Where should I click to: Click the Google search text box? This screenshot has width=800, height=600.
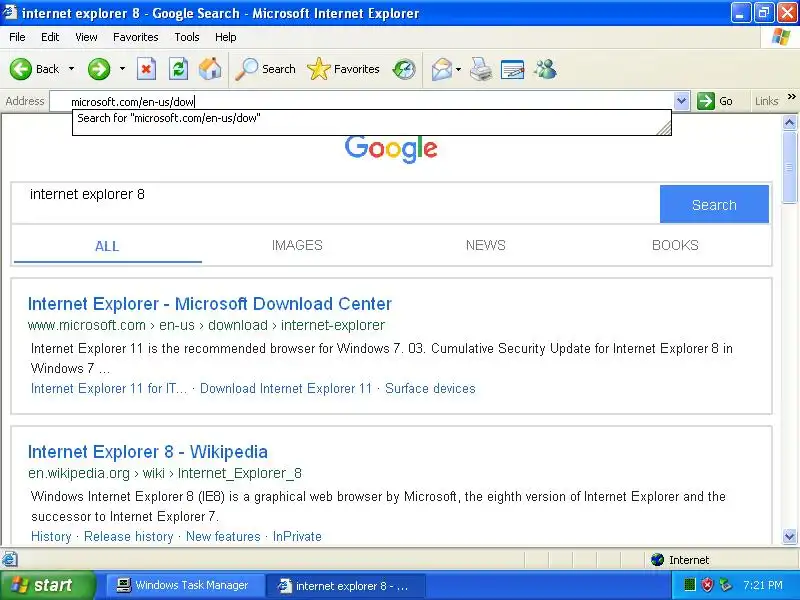click(x=336, y=203)
